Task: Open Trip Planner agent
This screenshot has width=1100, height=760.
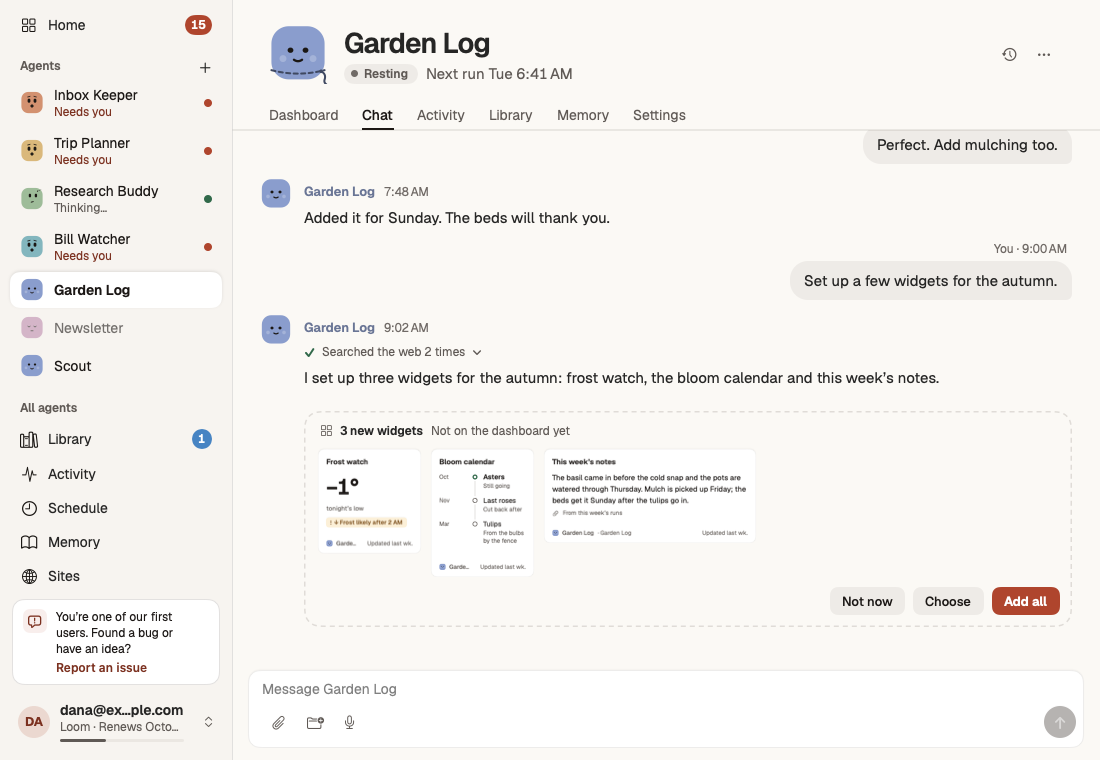Action: pyautogui.click(x=116, y=151)
